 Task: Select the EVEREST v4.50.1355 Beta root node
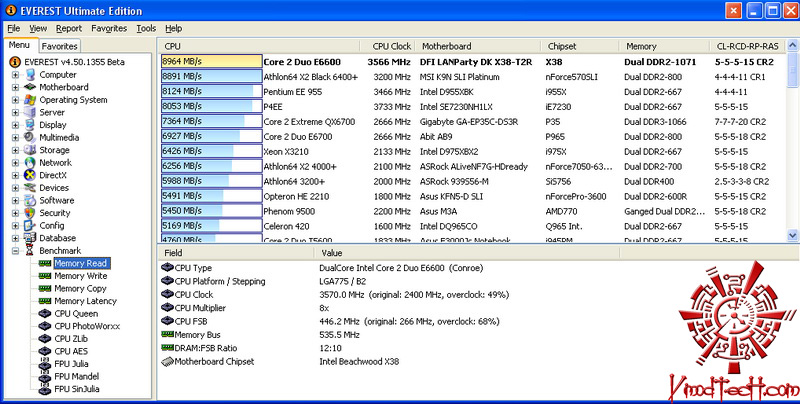(74, 62)
